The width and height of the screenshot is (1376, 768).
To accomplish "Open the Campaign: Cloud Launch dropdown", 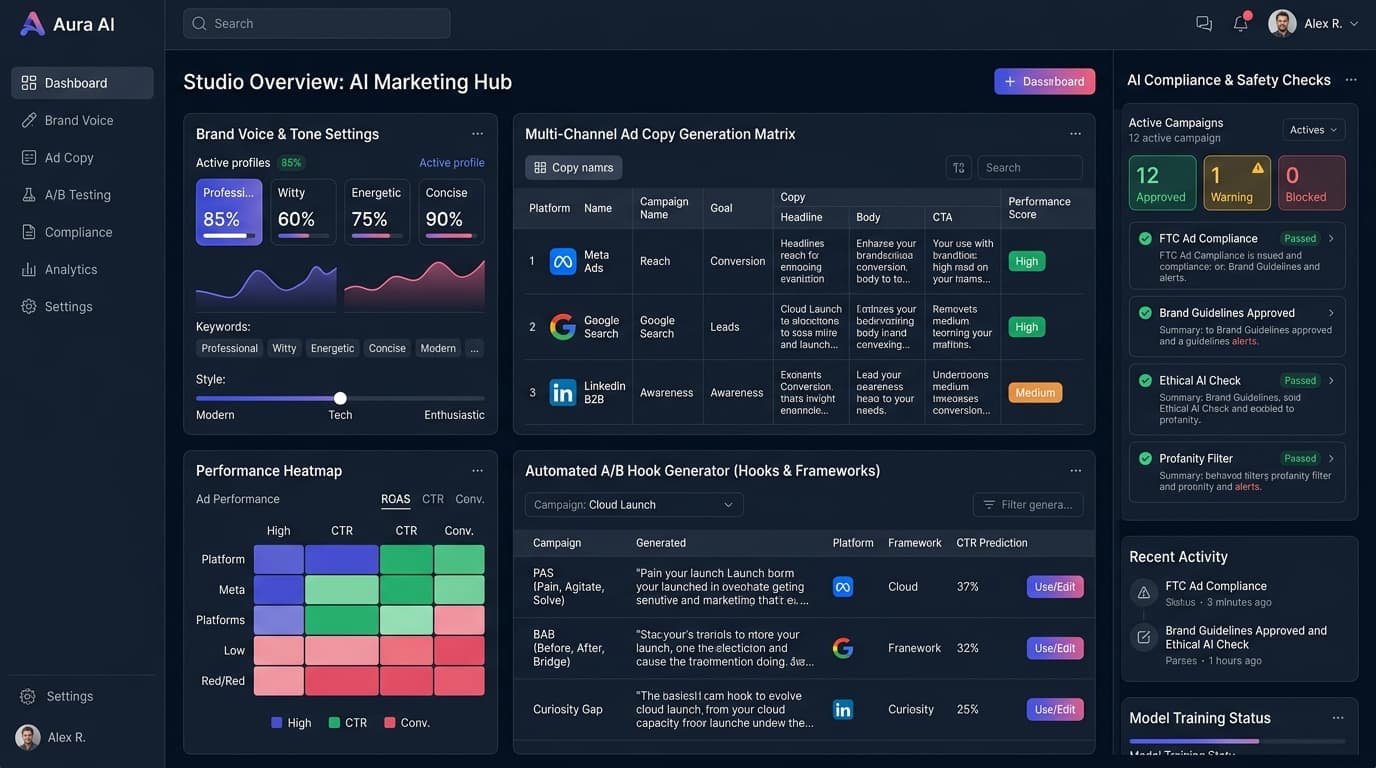I will pos(634,505).
